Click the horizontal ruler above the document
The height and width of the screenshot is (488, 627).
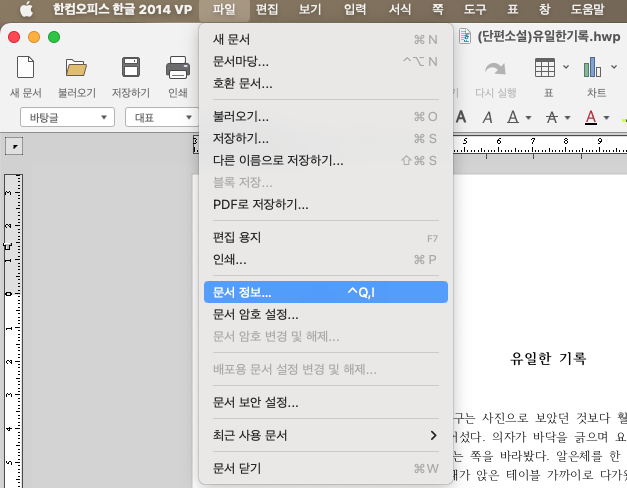click(x=540, y=144)
